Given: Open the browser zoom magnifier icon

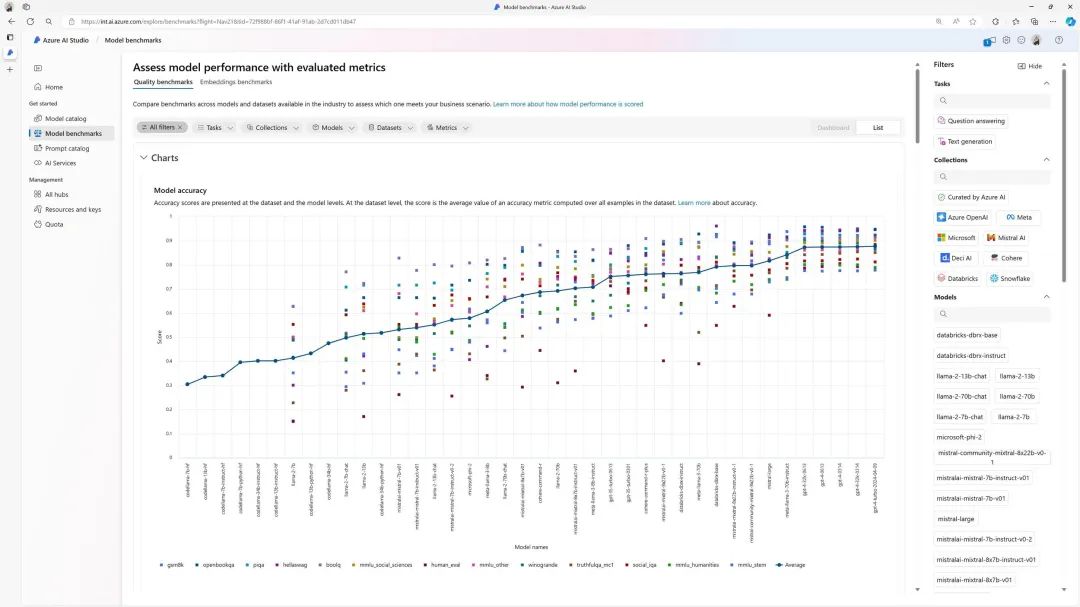Looking at the screenshot, I should point(939,21).
